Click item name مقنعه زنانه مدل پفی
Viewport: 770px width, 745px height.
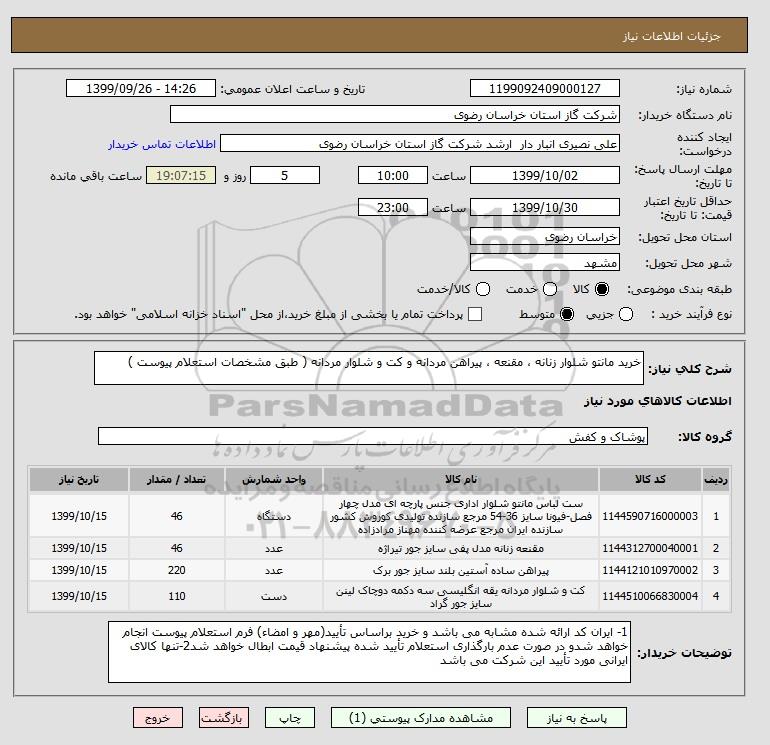coord(461,548)
